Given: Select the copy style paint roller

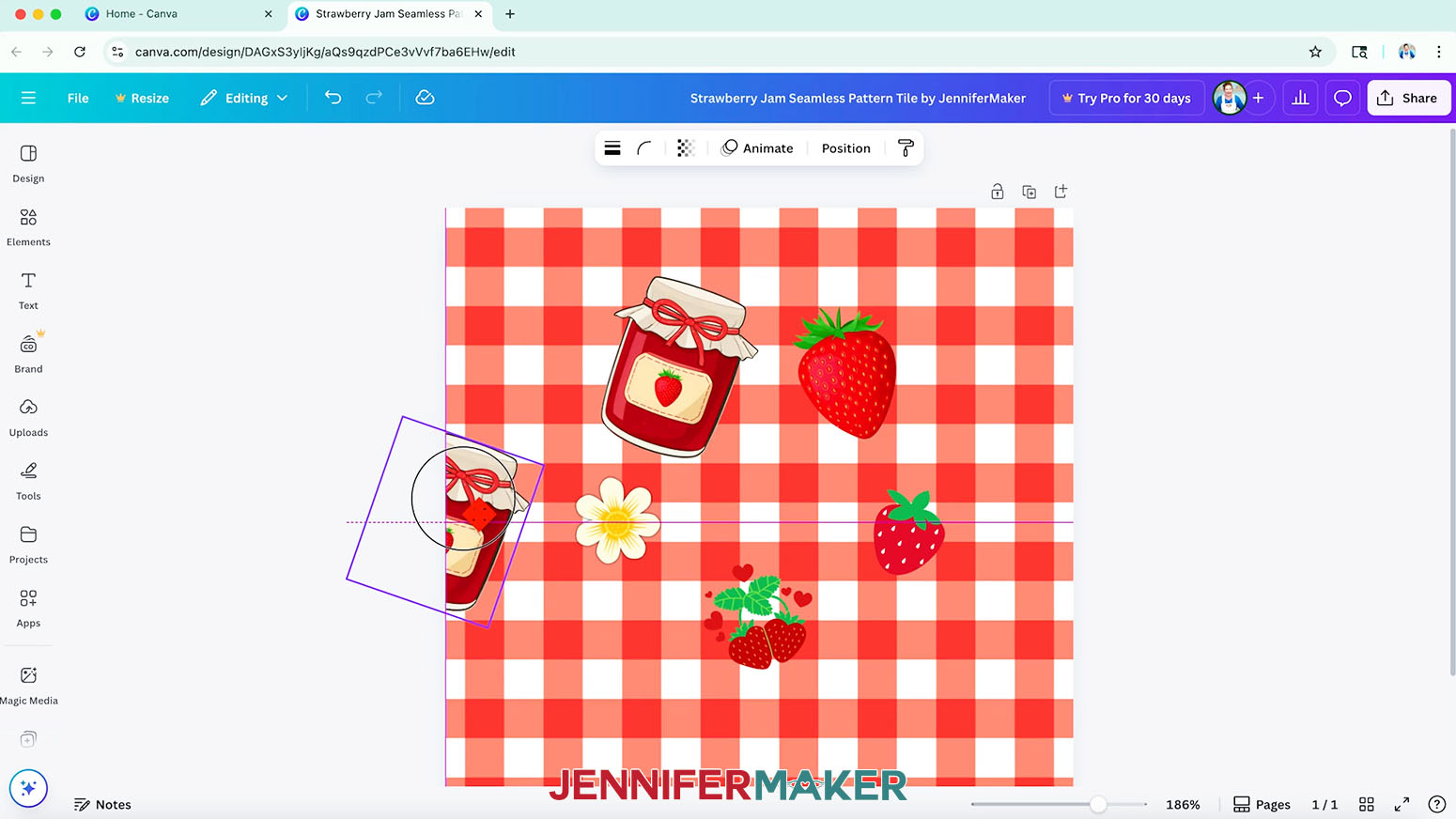Looking at the screenshot, I should [906, 148].
